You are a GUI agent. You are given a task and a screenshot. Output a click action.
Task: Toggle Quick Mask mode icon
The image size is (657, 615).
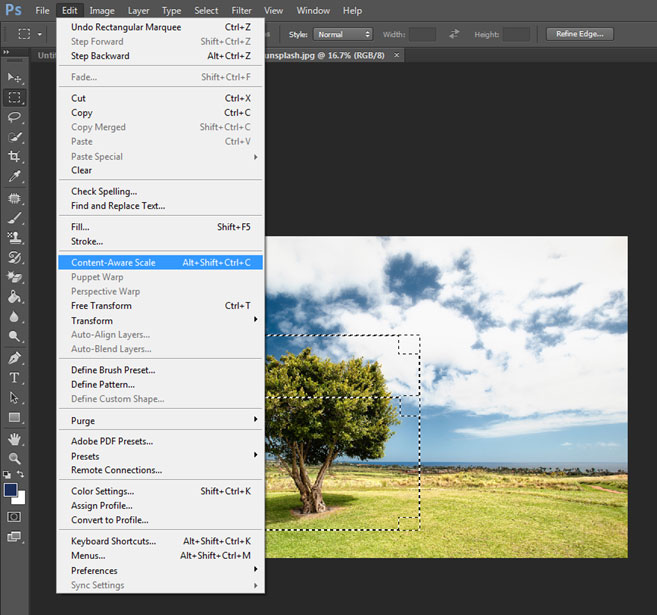coord(14,517)
